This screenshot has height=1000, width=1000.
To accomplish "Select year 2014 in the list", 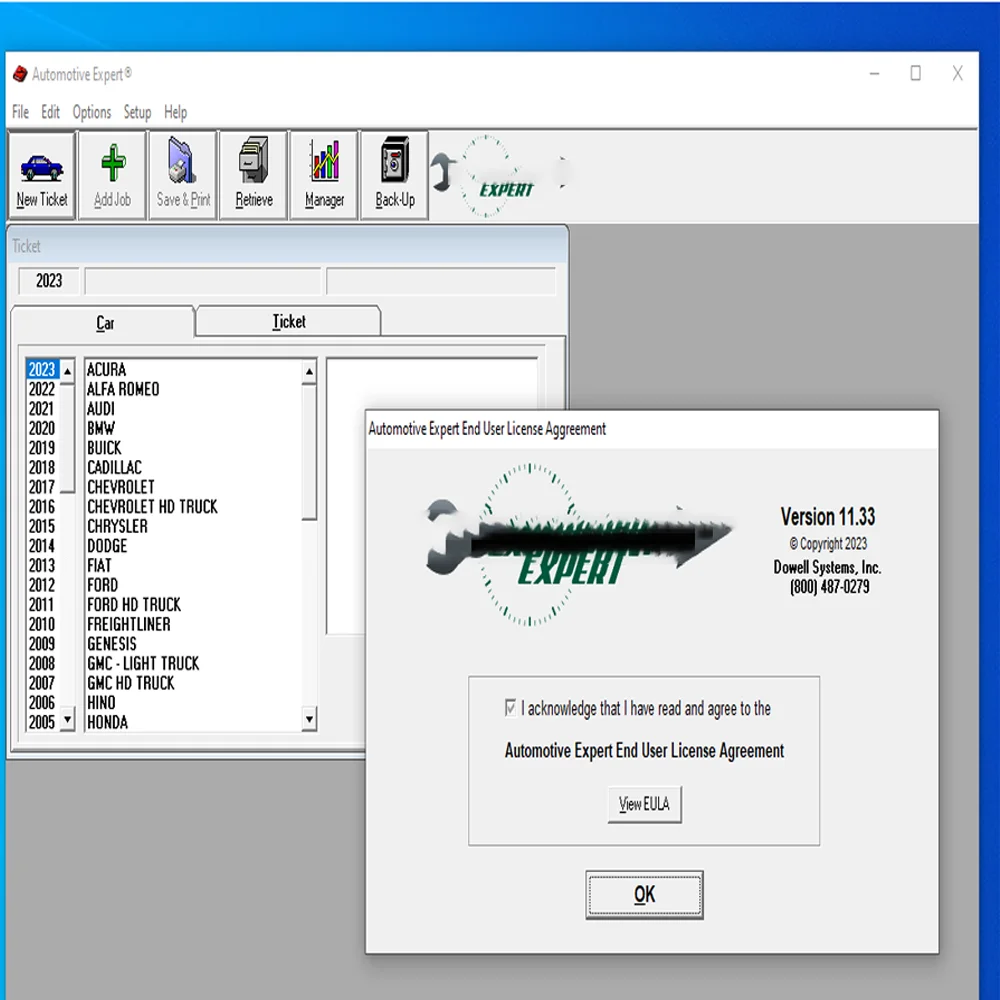I will point(42,546).
